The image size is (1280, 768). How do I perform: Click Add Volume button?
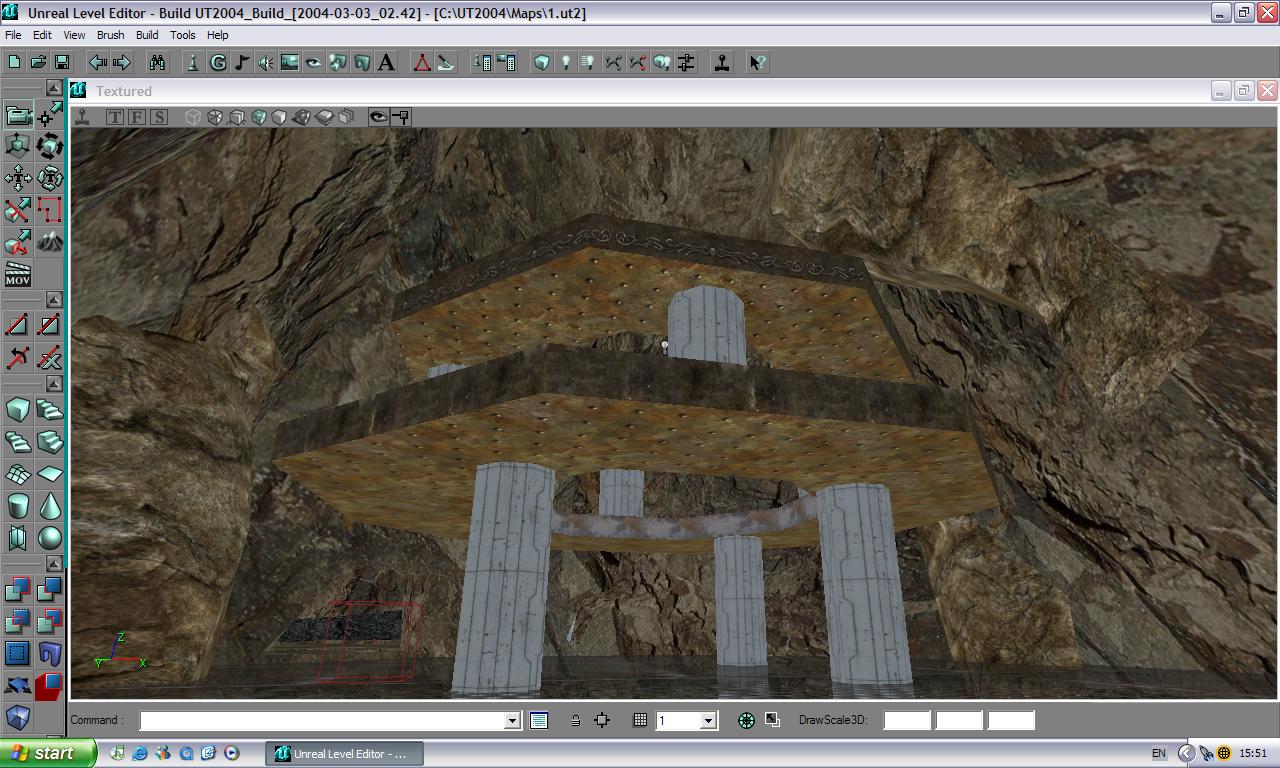[x=18, y=717]
